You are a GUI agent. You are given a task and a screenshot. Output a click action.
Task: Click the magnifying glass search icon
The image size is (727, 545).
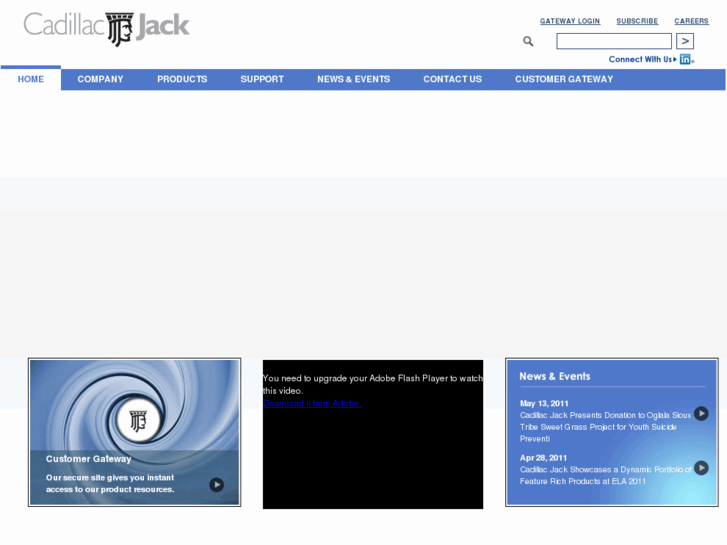click(x=528, y=41)
